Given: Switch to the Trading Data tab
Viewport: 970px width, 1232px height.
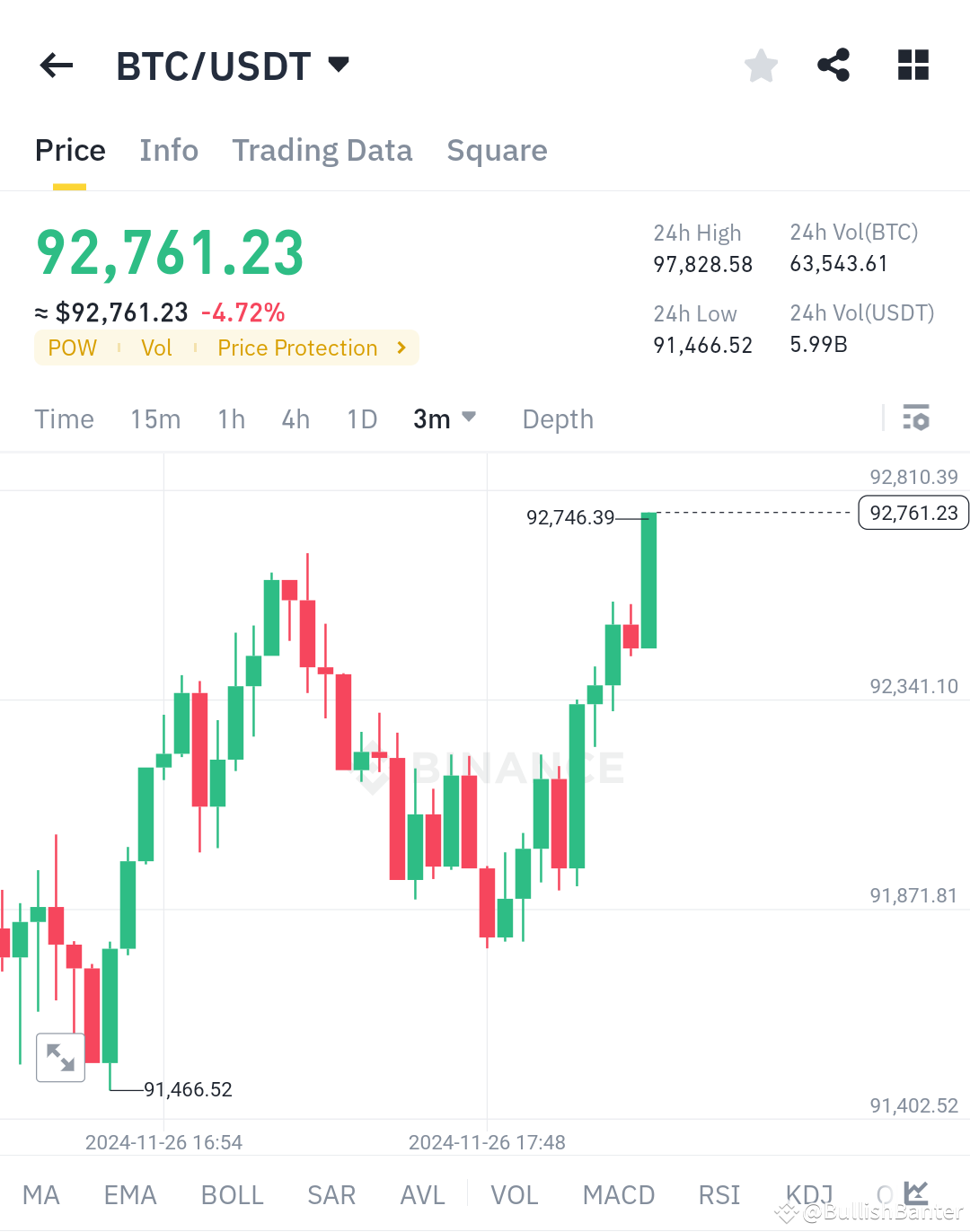Looking at the screenshot, I should 322,150.
